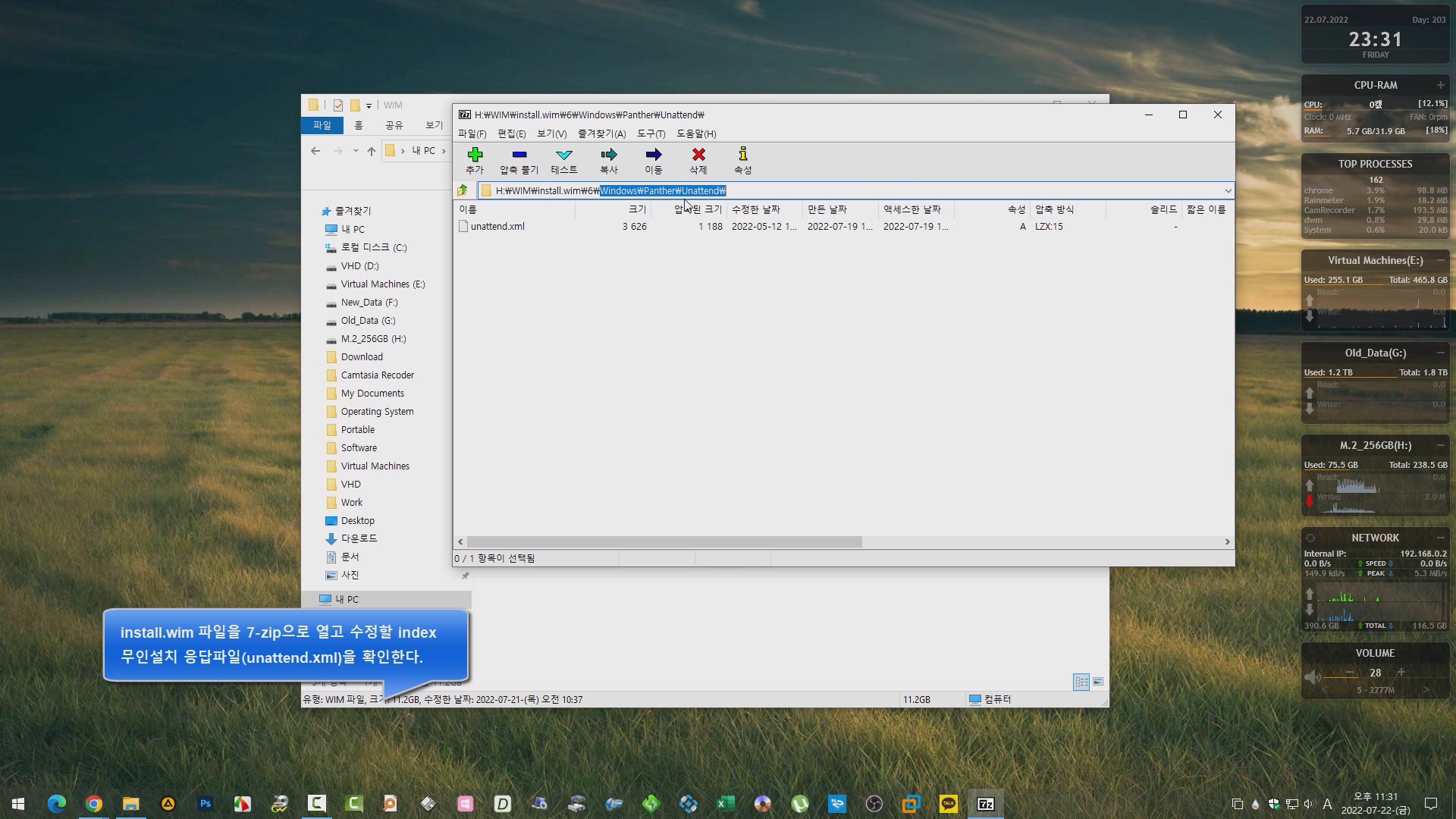Open Google Chrome from the taskbar

94,804
